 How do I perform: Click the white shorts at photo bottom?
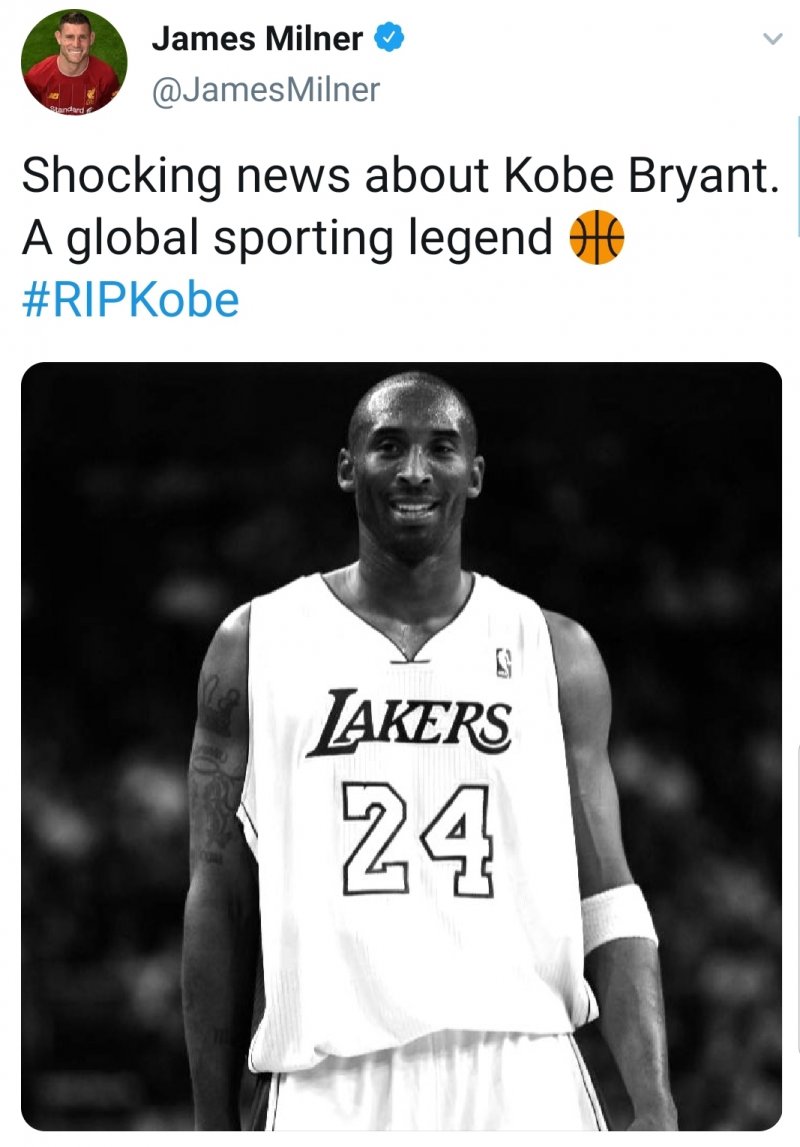[420, 1095]
